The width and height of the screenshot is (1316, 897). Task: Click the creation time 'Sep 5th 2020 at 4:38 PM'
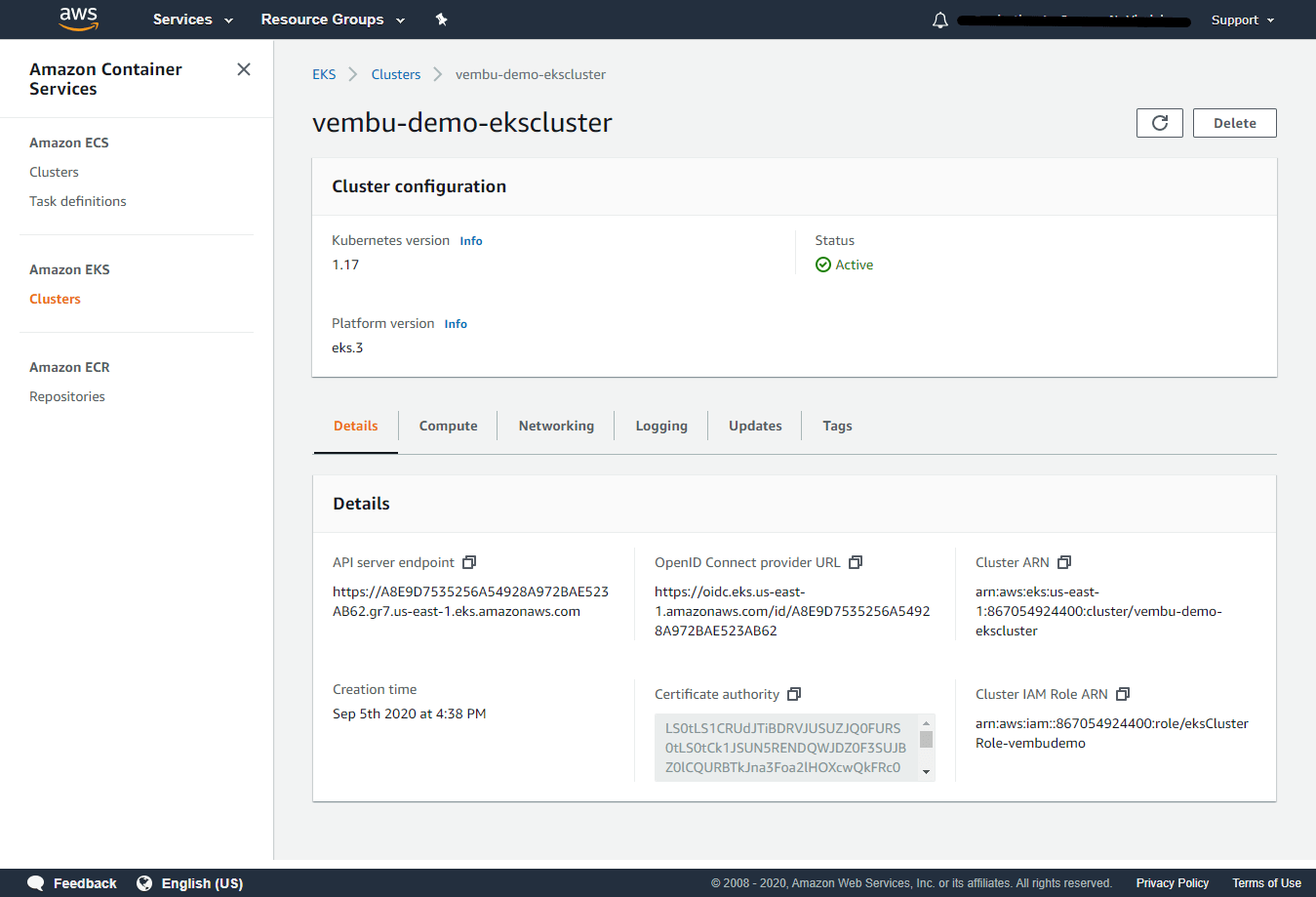pyautogui.click(x=410, y=714)
